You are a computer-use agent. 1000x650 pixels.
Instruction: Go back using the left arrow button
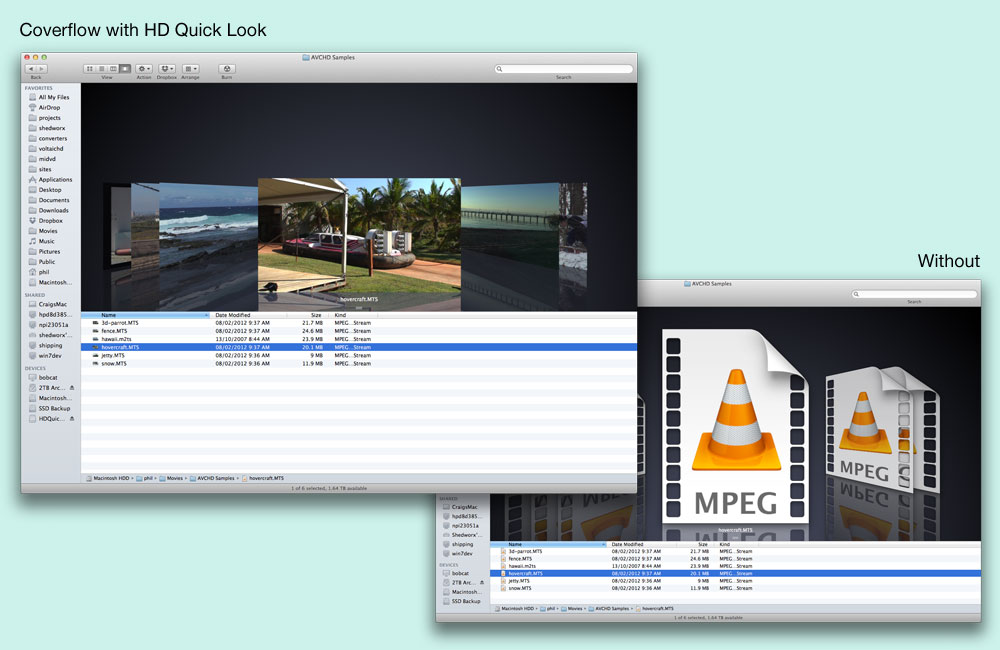(x=31, y=69)
